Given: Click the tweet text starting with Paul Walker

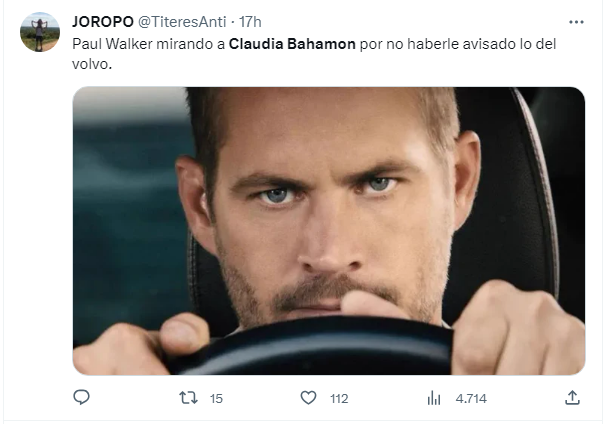Looking at the screenshot, I should coord(314,54).
